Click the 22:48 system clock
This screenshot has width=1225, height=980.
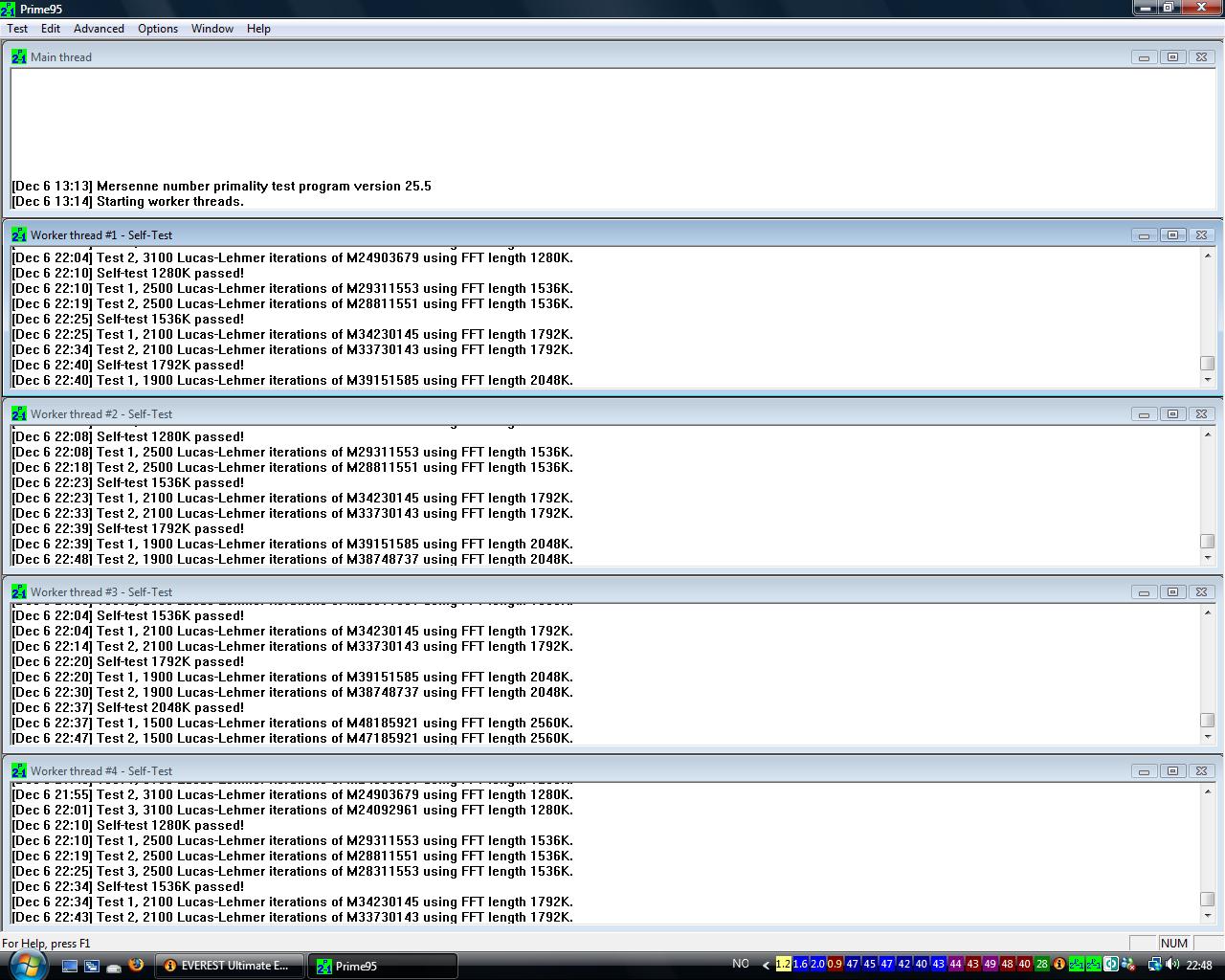point(1199,965)
